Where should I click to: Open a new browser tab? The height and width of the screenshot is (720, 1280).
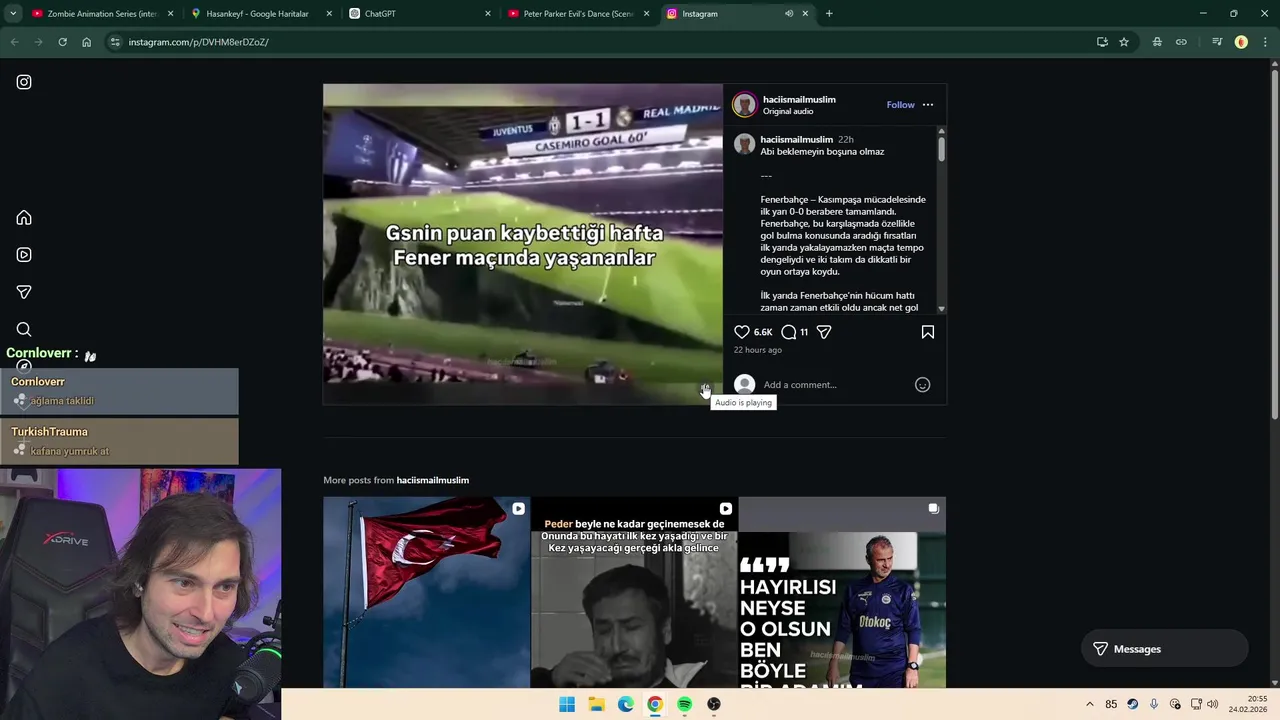point(829,14)
